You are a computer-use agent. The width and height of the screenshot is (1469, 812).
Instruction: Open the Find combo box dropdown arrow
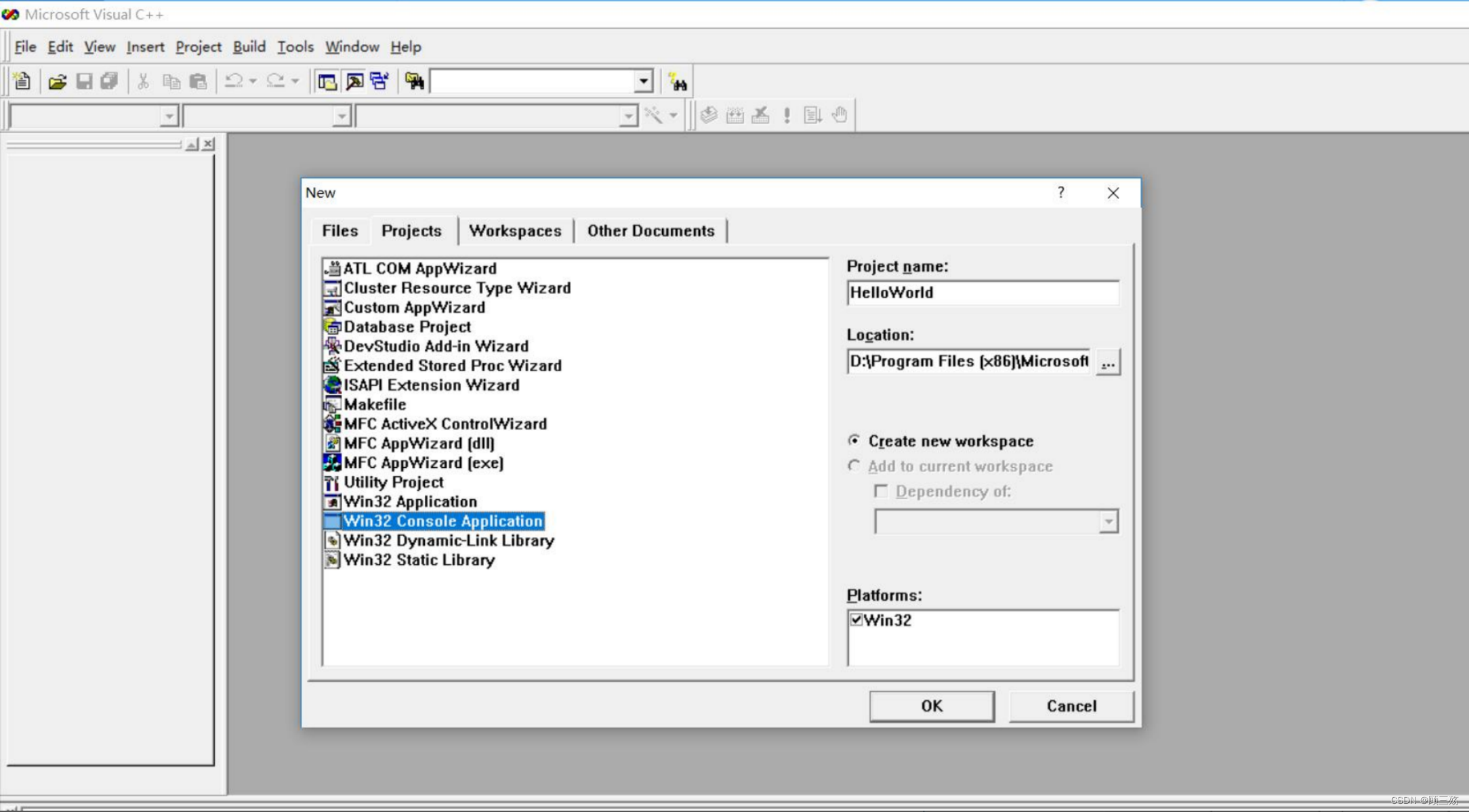644,82
